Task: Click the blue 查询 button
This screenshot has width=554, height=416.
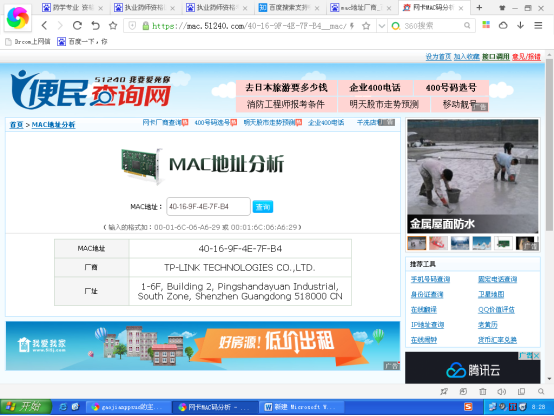Action: pyautogui.click(x=263, y=207)
